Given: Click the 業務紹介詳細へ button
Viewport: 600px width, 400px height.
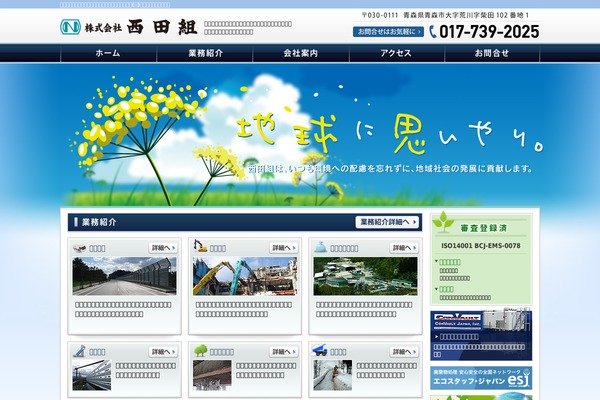Looking at the screenshot, I should pyautogui.click(x=387, y=222).
